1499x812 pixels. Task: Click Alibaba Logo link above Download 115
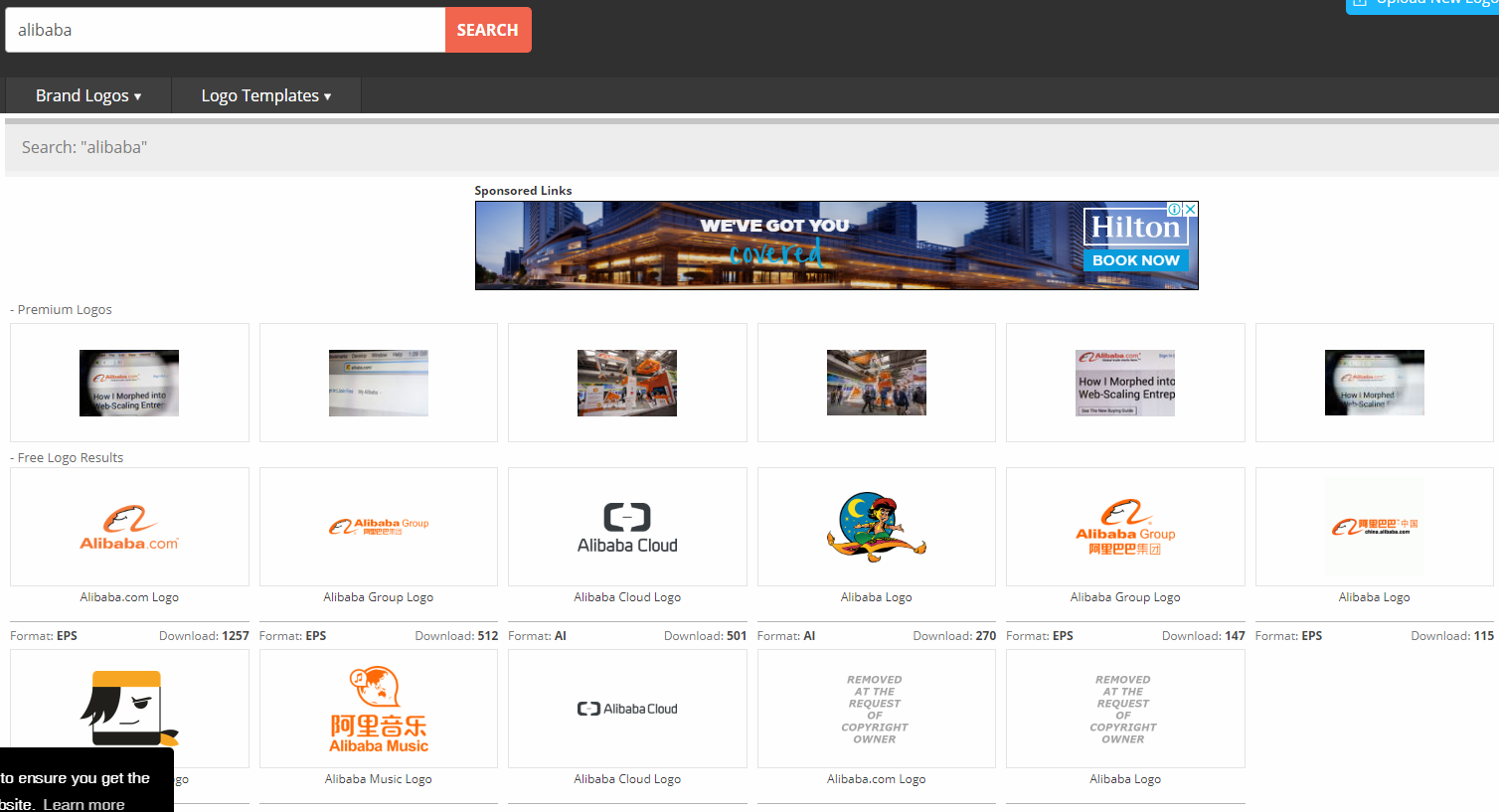tap(1375, 597)
